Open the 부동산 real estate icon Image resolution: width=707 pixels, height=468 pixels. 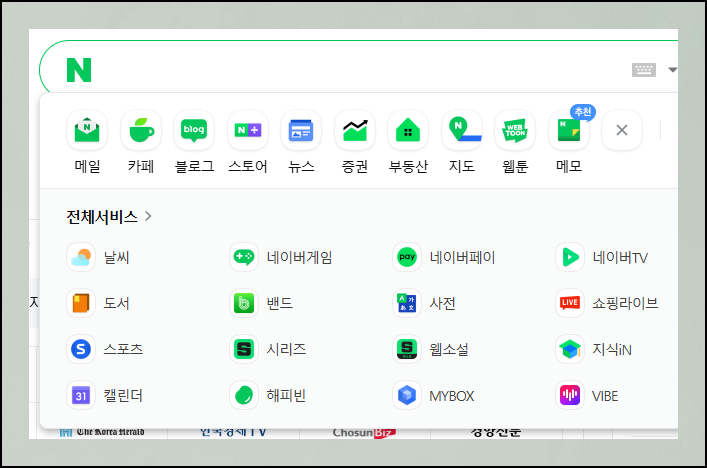click(408, 130)
